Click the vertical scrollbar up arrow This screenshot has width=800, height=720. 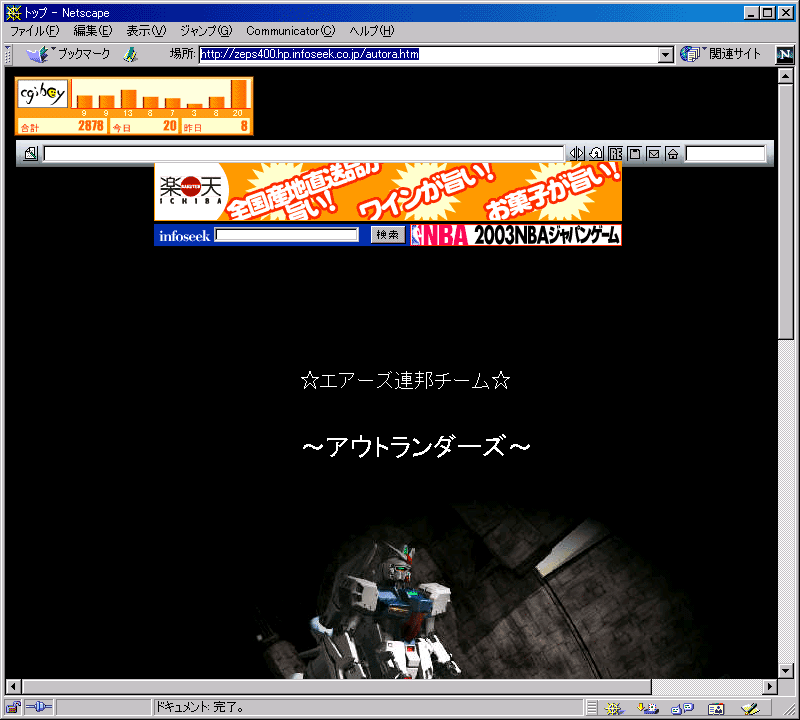[786, 77]
